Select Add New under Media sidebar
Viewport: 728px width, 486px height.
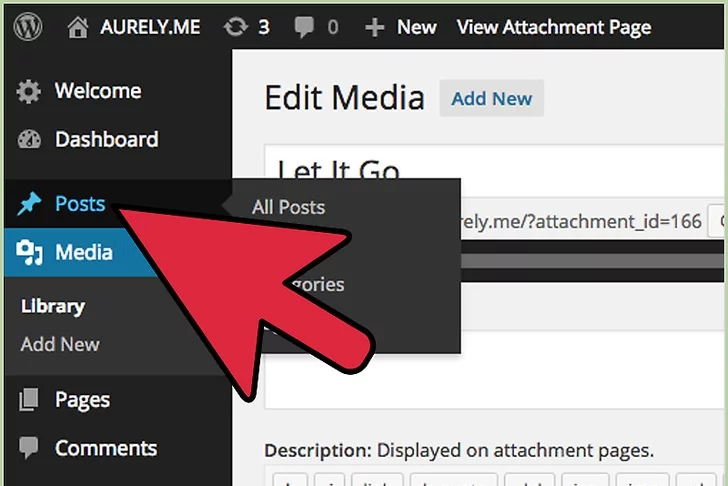click(x=60, y=344)
